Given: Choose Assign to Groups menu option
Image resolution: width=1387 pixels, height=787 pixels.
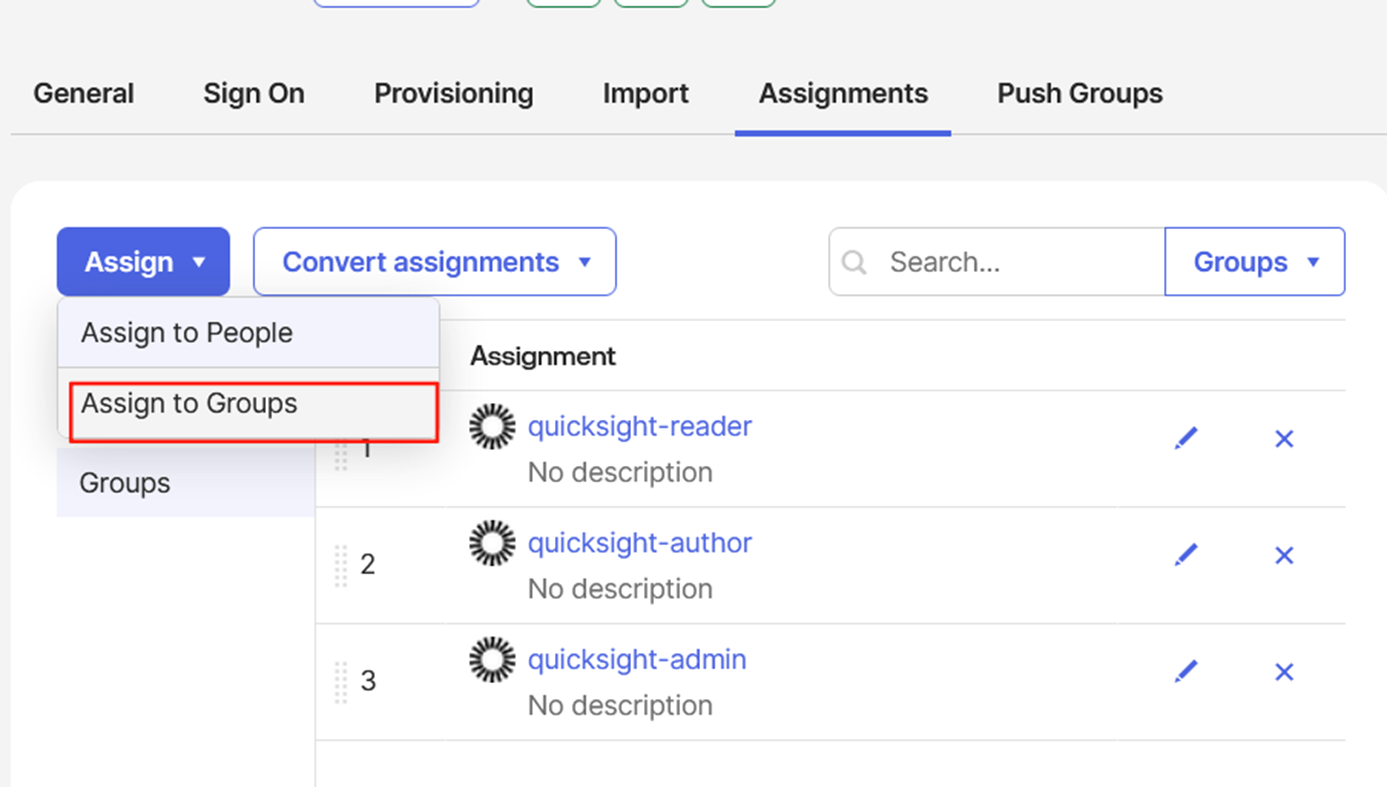Looking at the screenshot, I should pyautogui.click(x=189, y=404).
